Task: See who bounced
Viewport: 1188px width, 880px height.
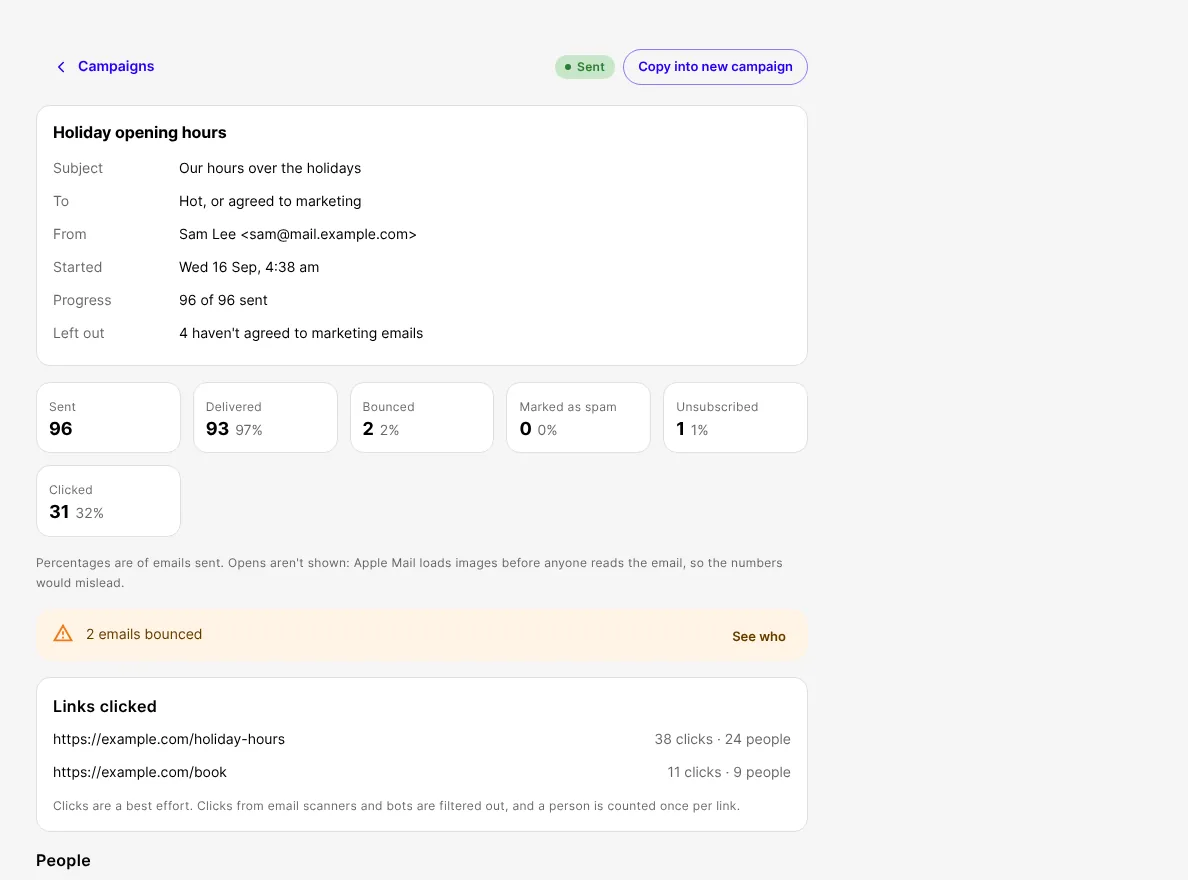Action: (x=758, y=637)
